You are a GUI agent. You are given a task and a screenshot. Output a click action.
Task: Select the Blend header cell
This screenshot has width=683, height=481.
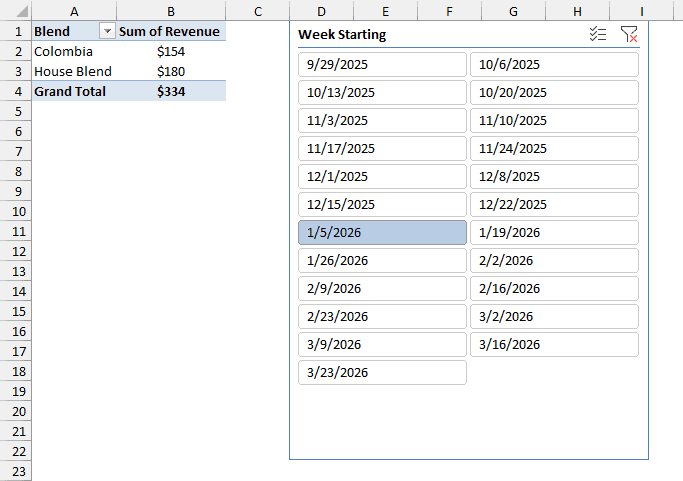click(x=74, y=31)
